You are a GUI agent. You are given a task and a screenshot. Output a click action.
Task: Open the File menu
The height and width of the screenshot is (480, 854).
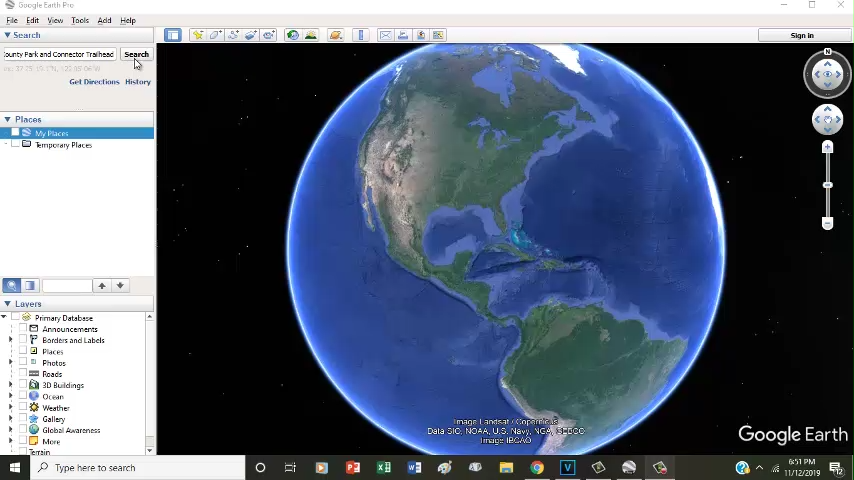tap(12, 20)
